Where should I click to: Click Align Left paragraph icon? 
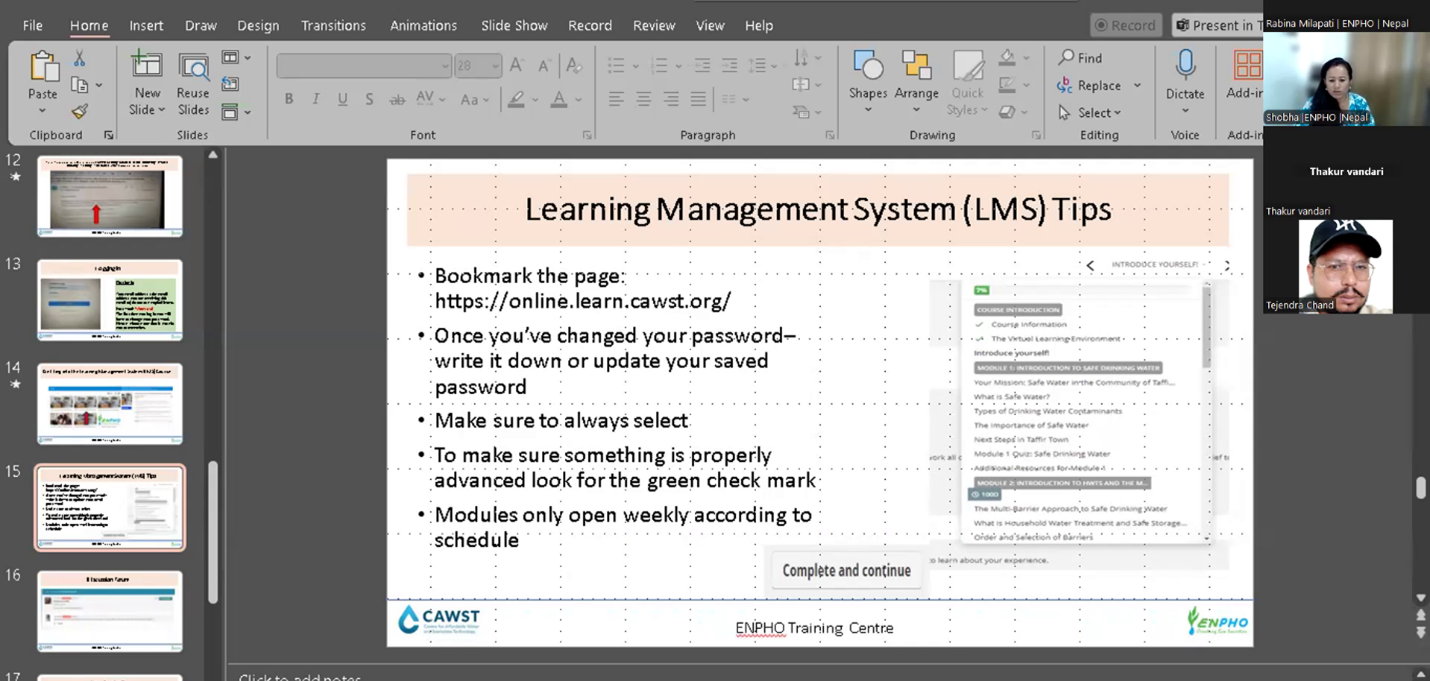[x=616, y=99]
